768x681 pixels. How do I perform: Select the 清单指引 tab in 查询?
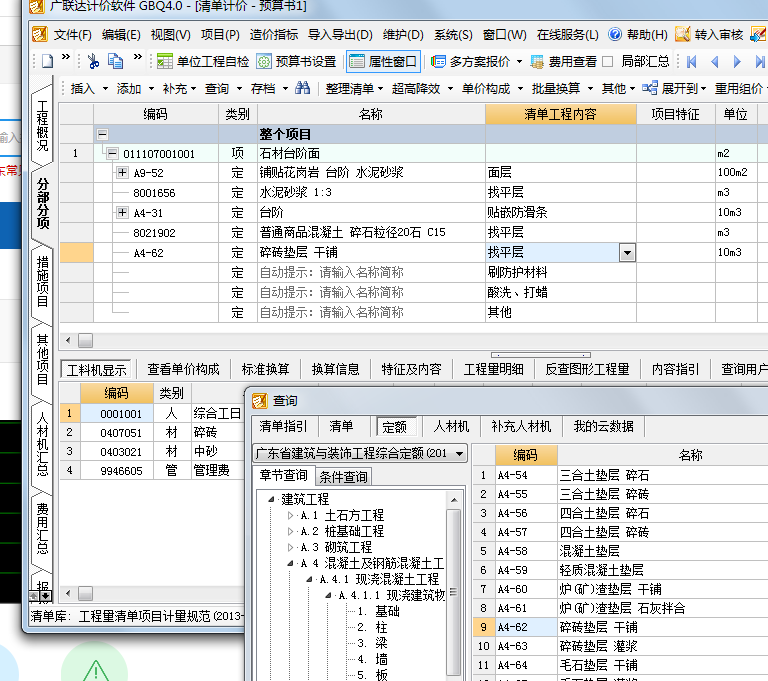coord(284,426)
